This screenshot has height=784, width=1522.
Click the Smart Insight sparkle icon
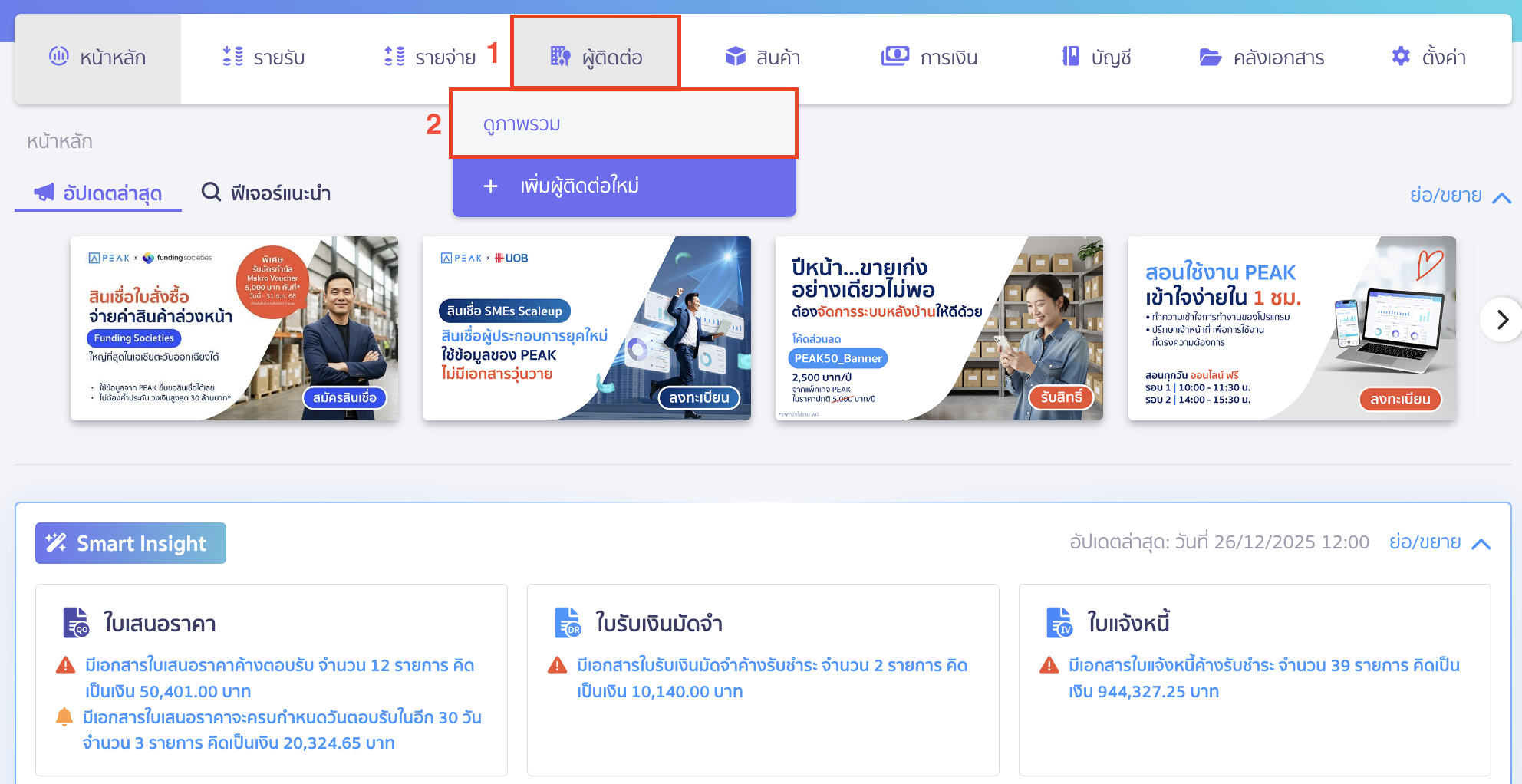57,543
